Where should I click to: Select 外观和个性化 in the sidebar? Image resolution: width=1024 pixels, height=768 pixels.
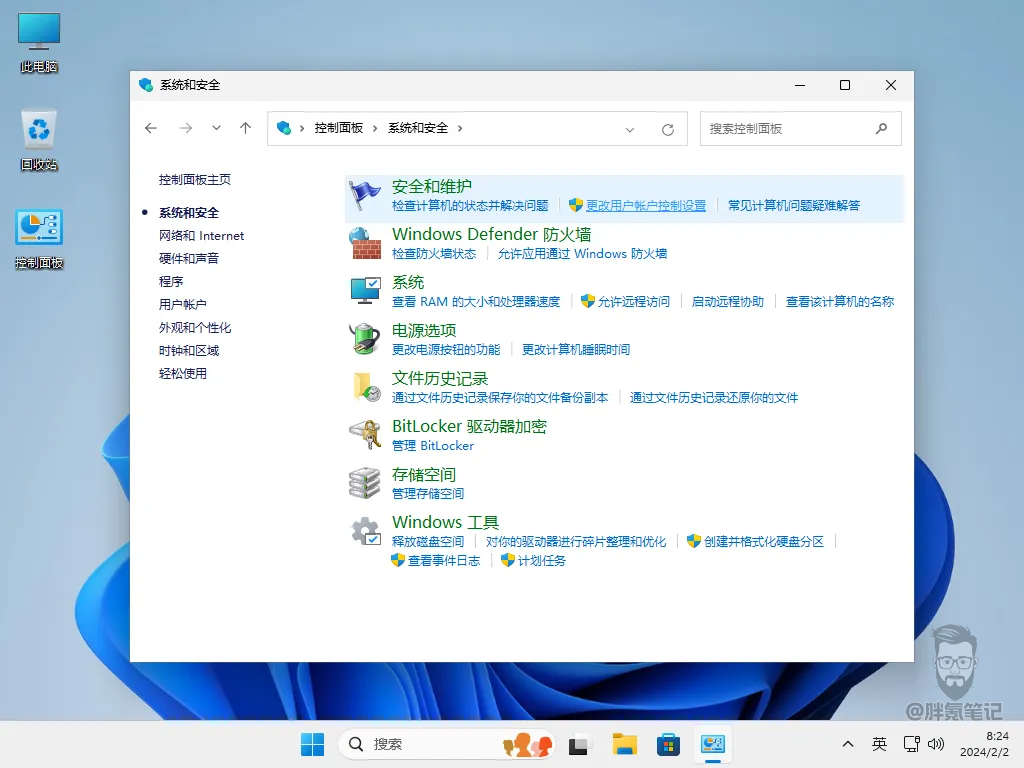(195, 328)
